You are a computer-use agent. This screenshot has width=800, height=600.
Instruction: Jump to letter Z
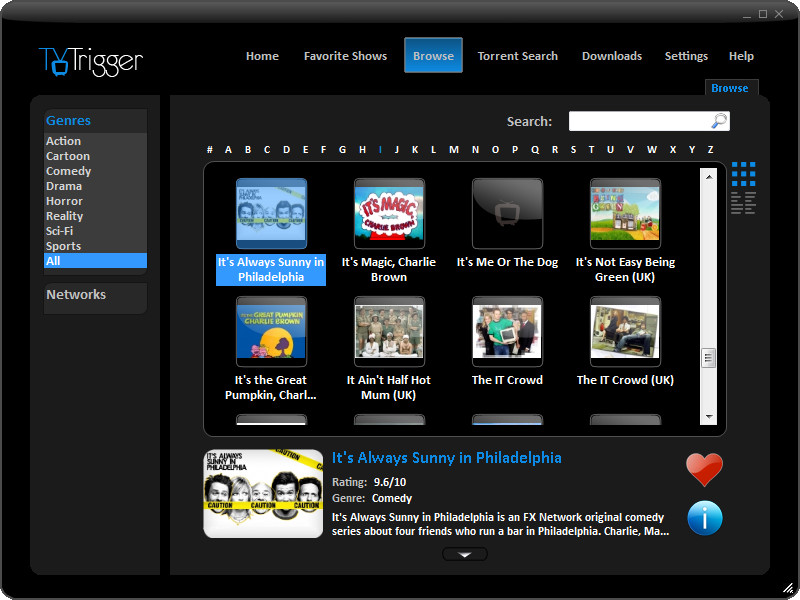pos(710,150)
